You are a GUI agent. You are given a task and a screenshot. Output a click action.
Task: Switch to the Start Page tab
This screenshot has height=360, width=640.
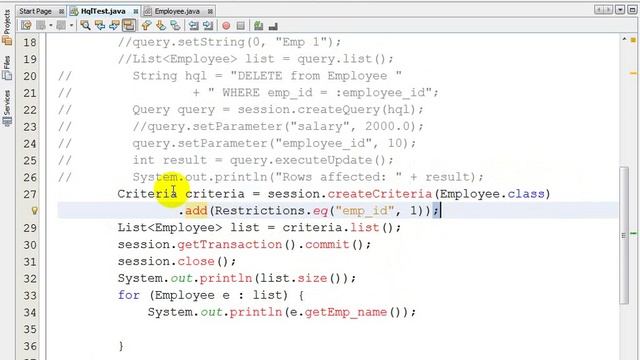[x=35, y=11]
